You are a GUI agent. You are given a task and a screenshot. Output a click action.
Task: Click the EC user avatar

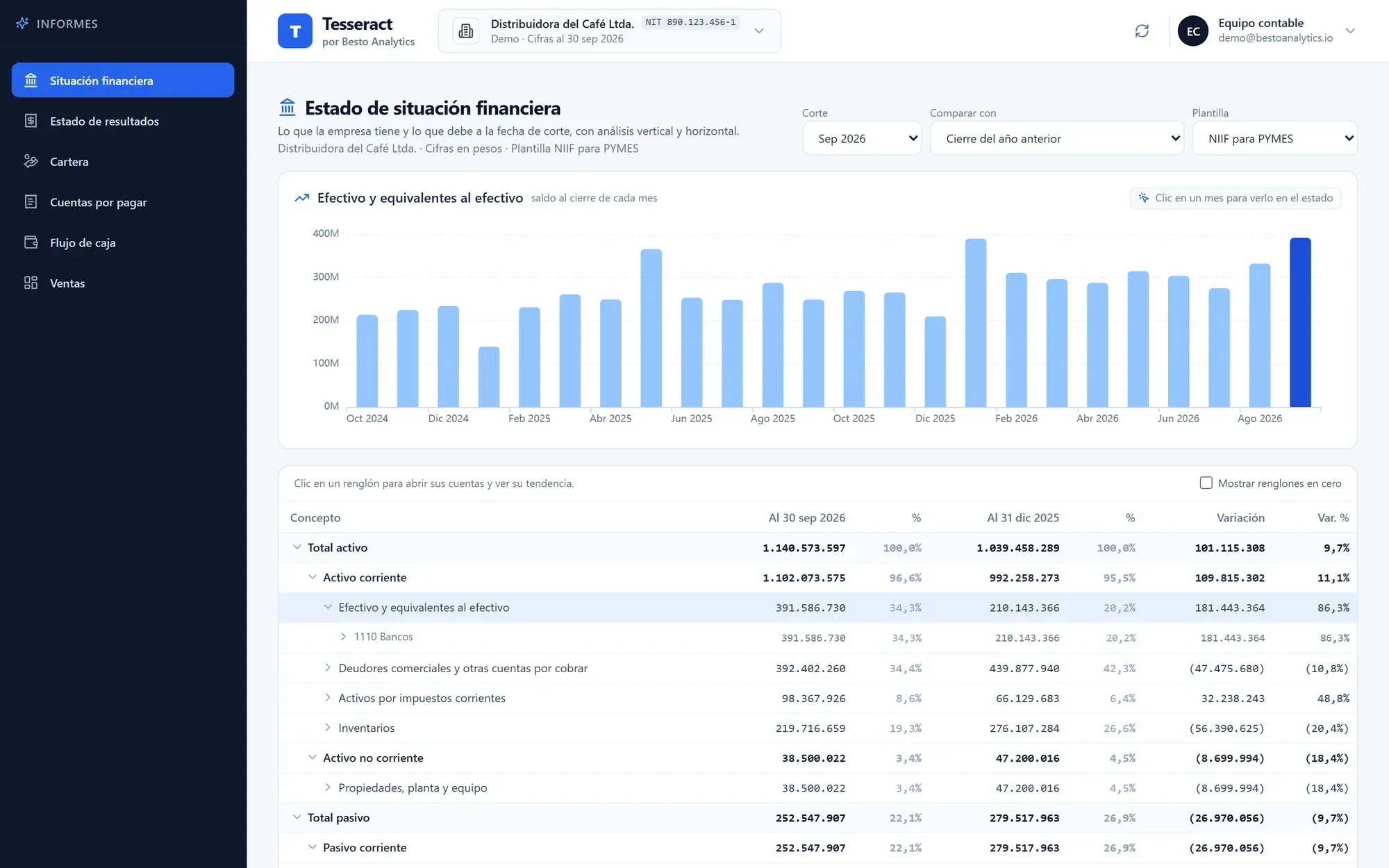click(1193, 31)
